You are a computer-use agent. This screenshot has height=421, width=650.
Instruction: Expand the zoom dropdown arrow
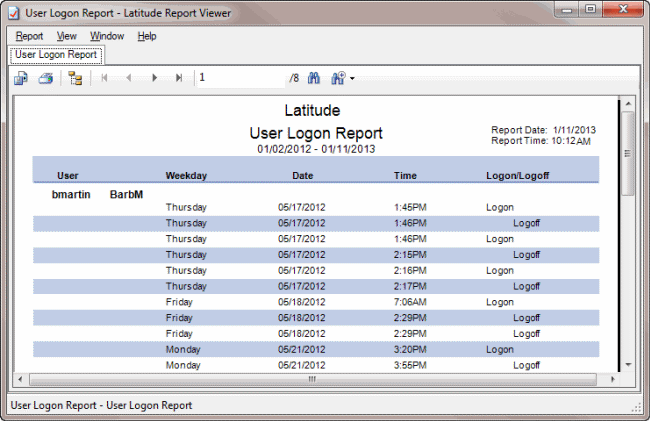pos(352,78)
